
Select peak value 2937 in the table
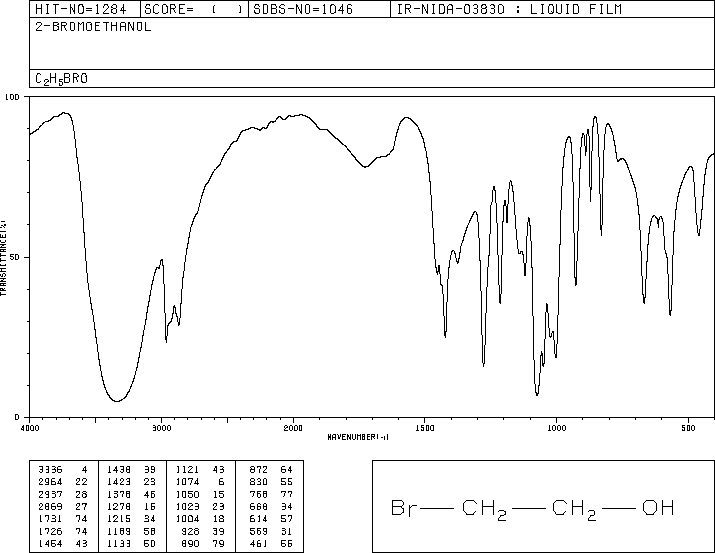[x=50, y=494]
